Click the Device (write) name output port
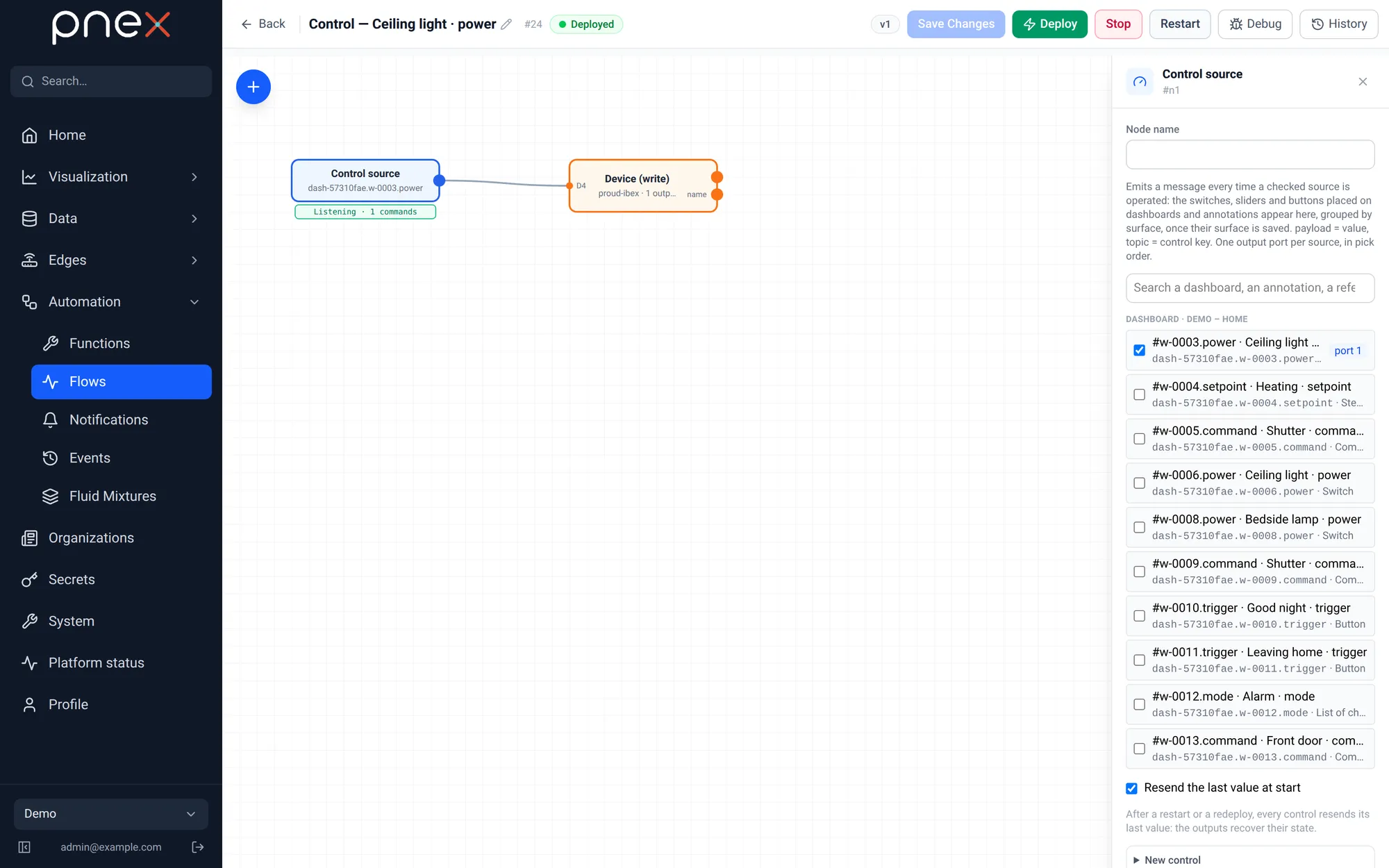This screenshot has height=868, width=1389. click(x=717, y=194)
